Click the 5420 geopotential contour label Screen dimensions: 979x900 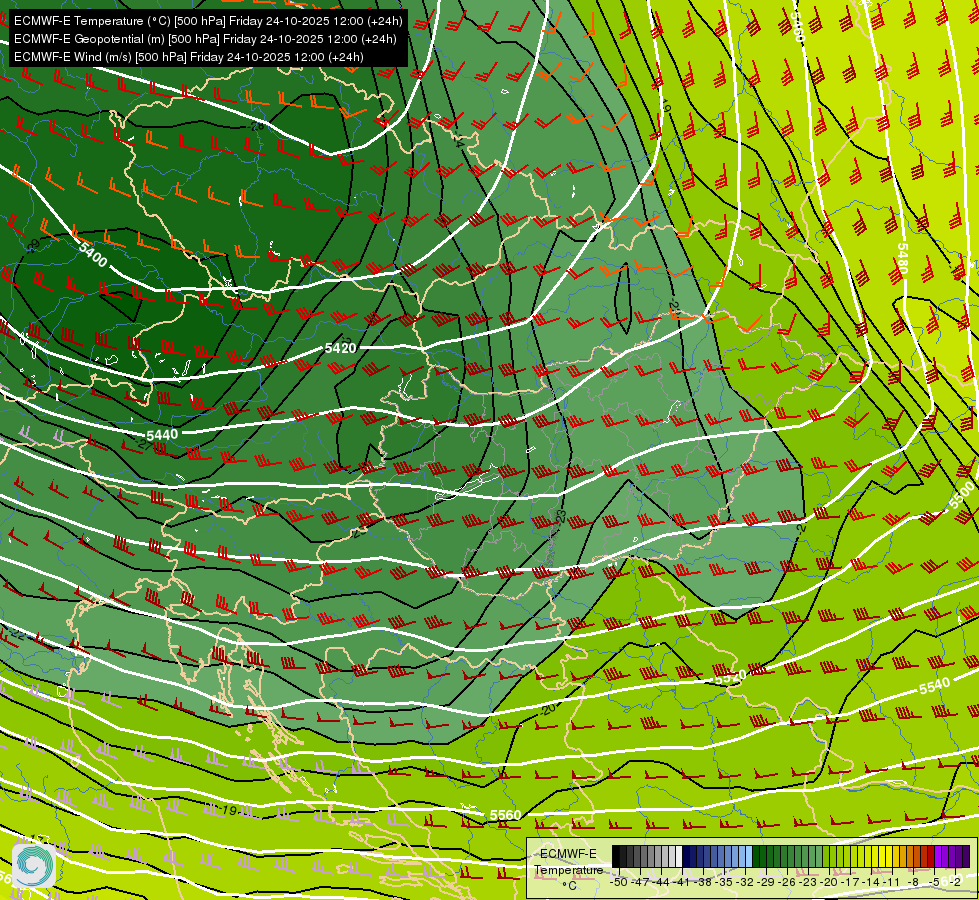340,348
